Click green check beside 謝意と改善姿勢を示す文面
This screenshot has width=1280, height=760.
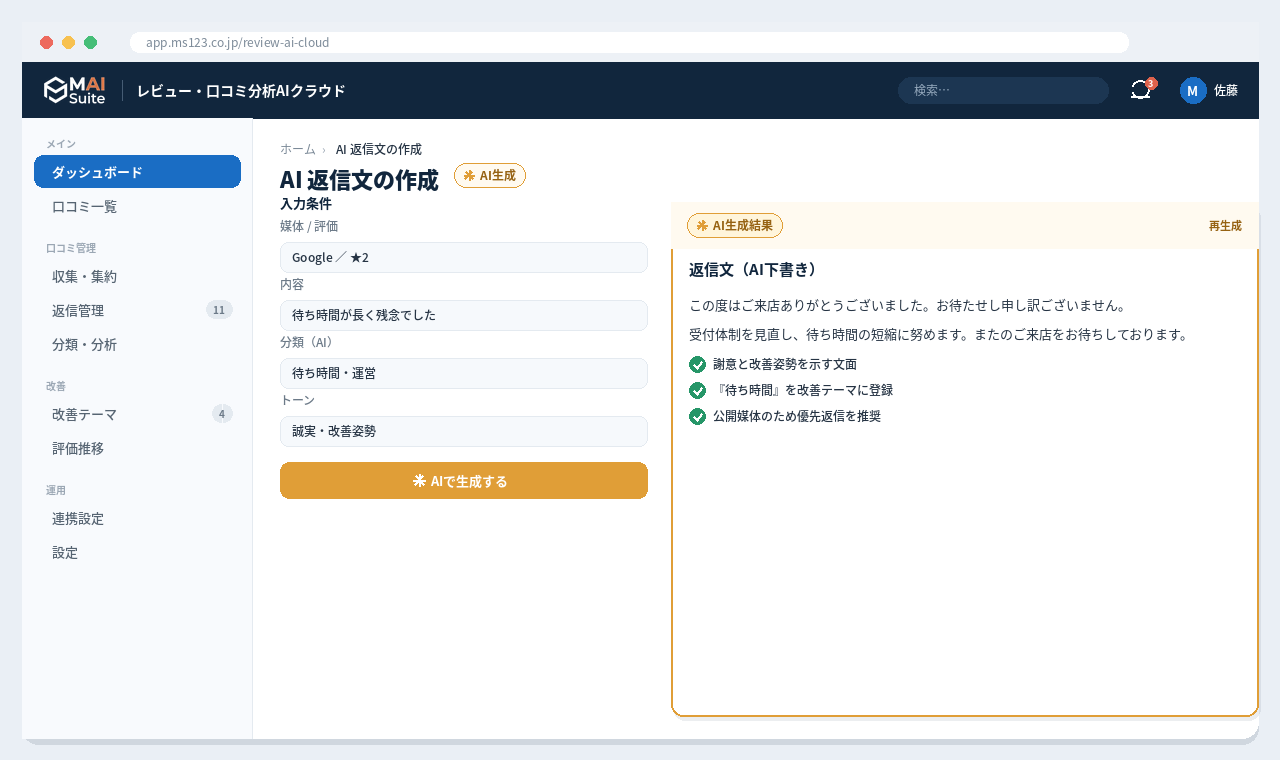(698, 364)
